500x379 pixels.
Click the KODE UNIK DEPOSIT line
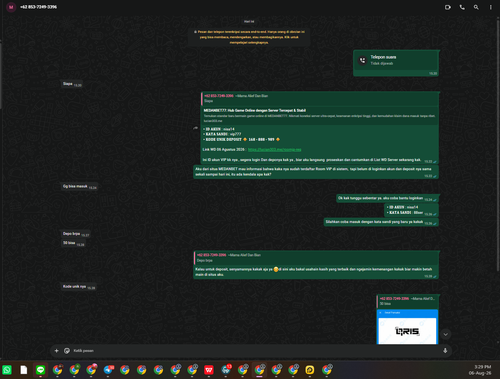coord(243,139)
